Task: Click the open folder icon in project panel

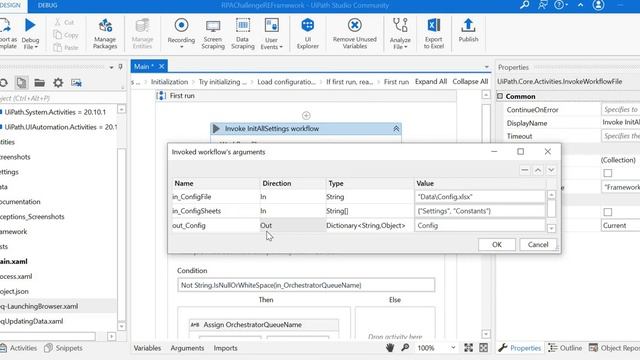Action: pos(40,83)
